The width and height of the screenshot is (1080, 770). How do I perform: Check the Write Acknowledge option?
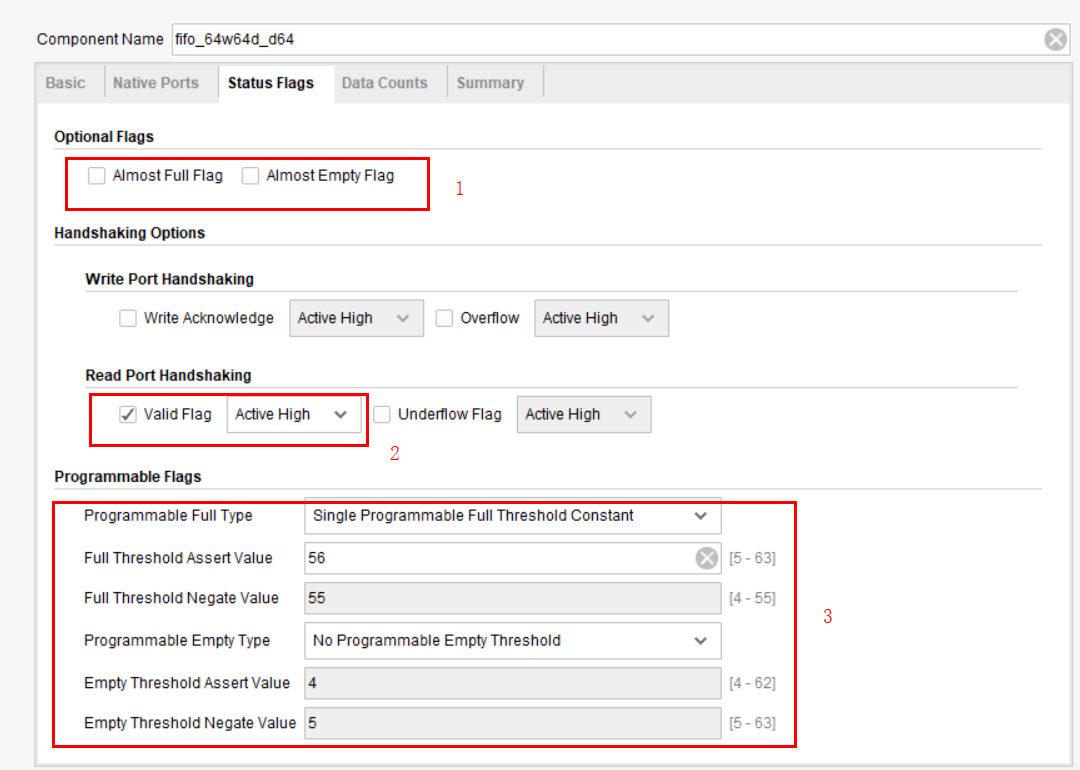point(127,318)
